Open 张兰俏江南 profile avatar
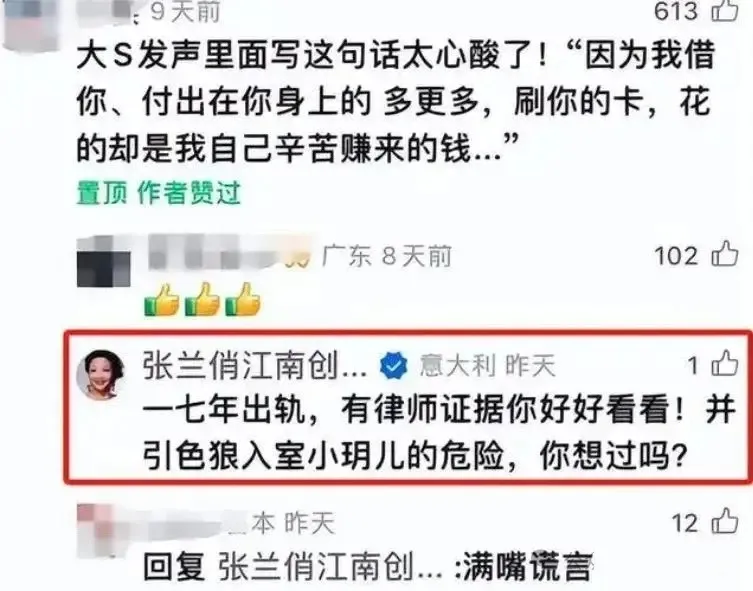This screenshot has height=591, width=753. coord(102,374)
